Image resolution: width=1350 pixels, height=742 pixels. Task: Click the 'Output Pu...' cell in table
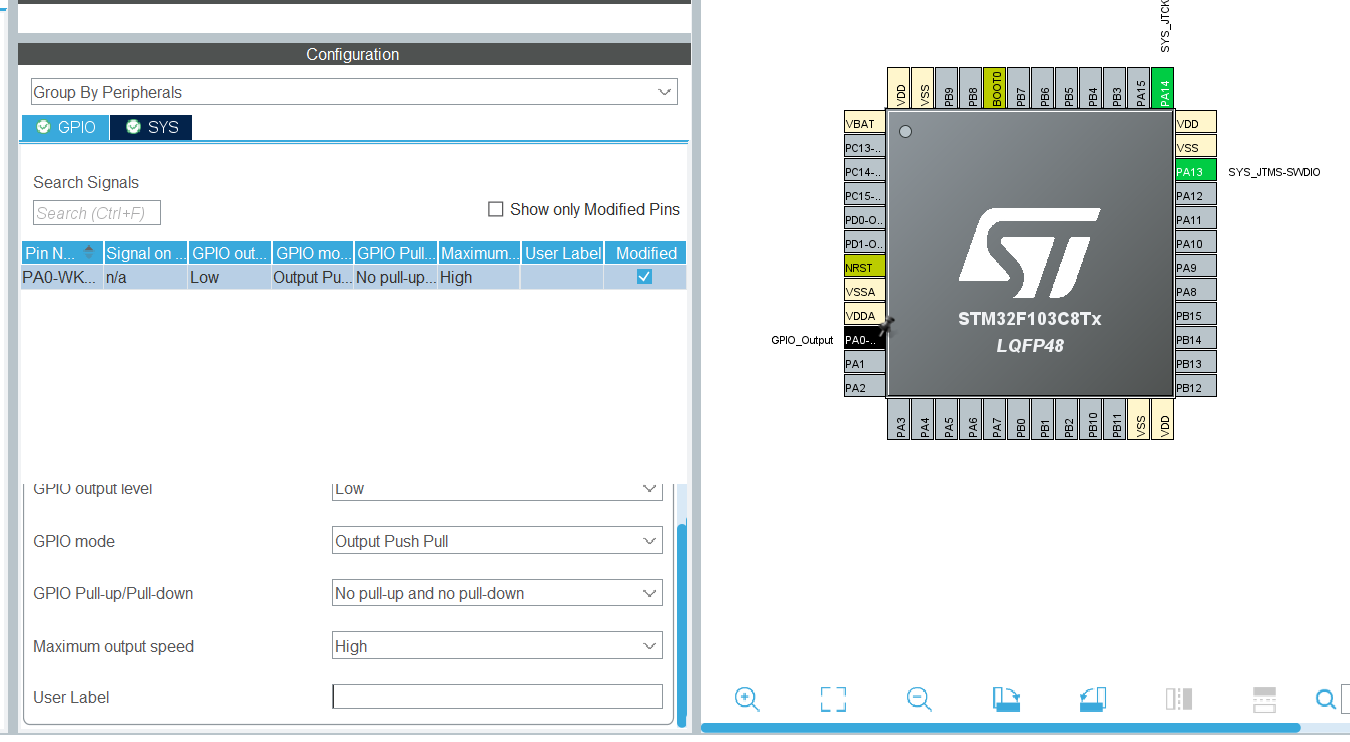click(x=313, y=277)
